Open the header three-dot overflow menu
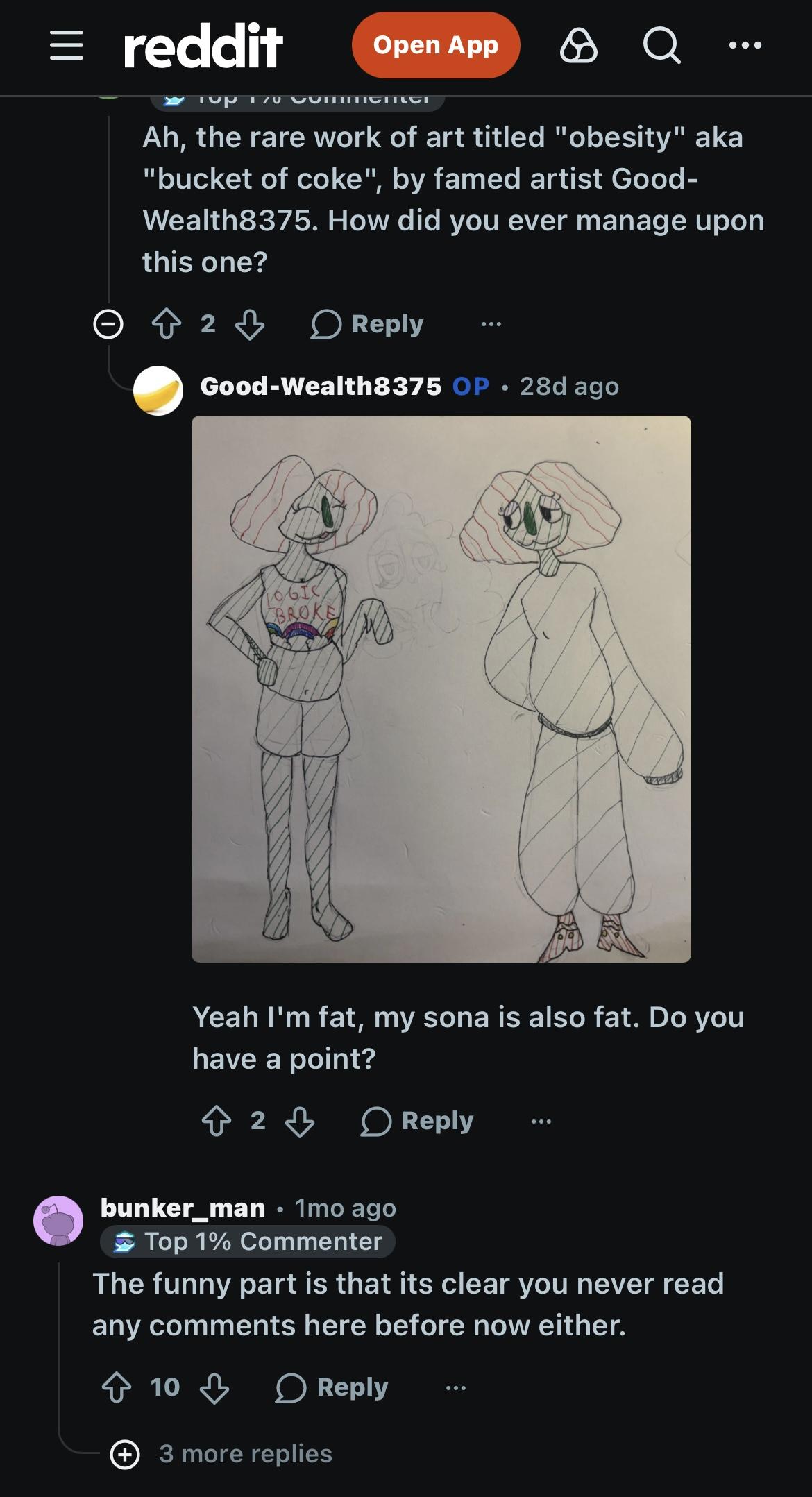The height and width of the screenshot is (1497, 812). 745,46
